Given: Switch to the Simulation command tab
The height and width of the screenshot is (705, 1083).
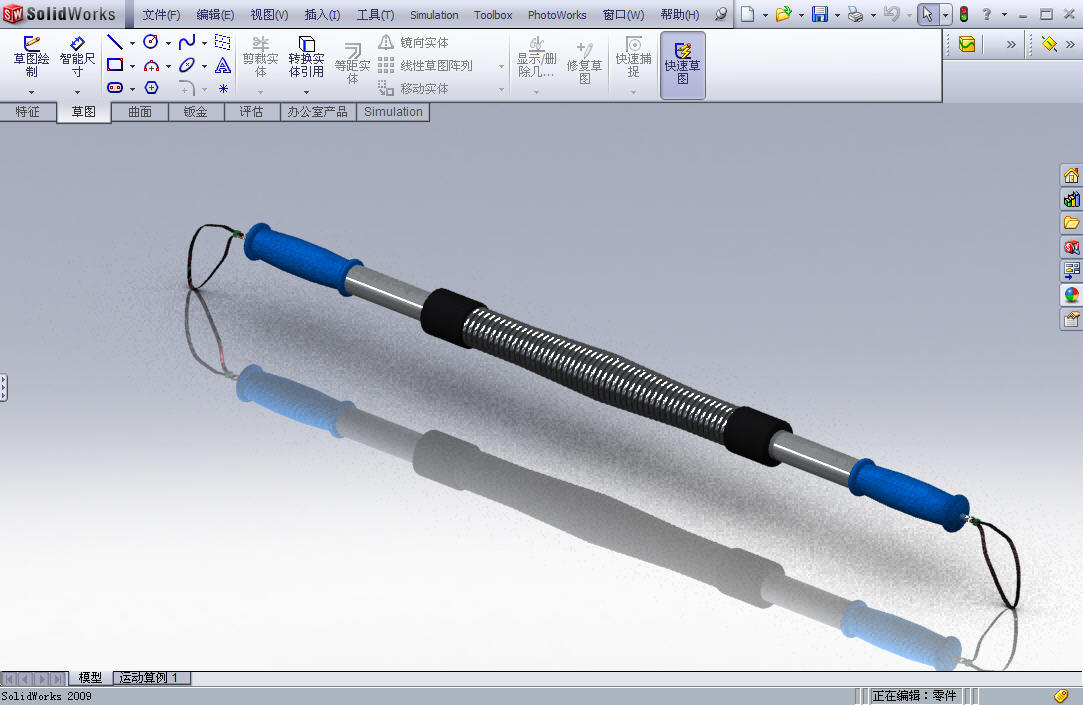Looking at the screenshot, I should point(393,112).
